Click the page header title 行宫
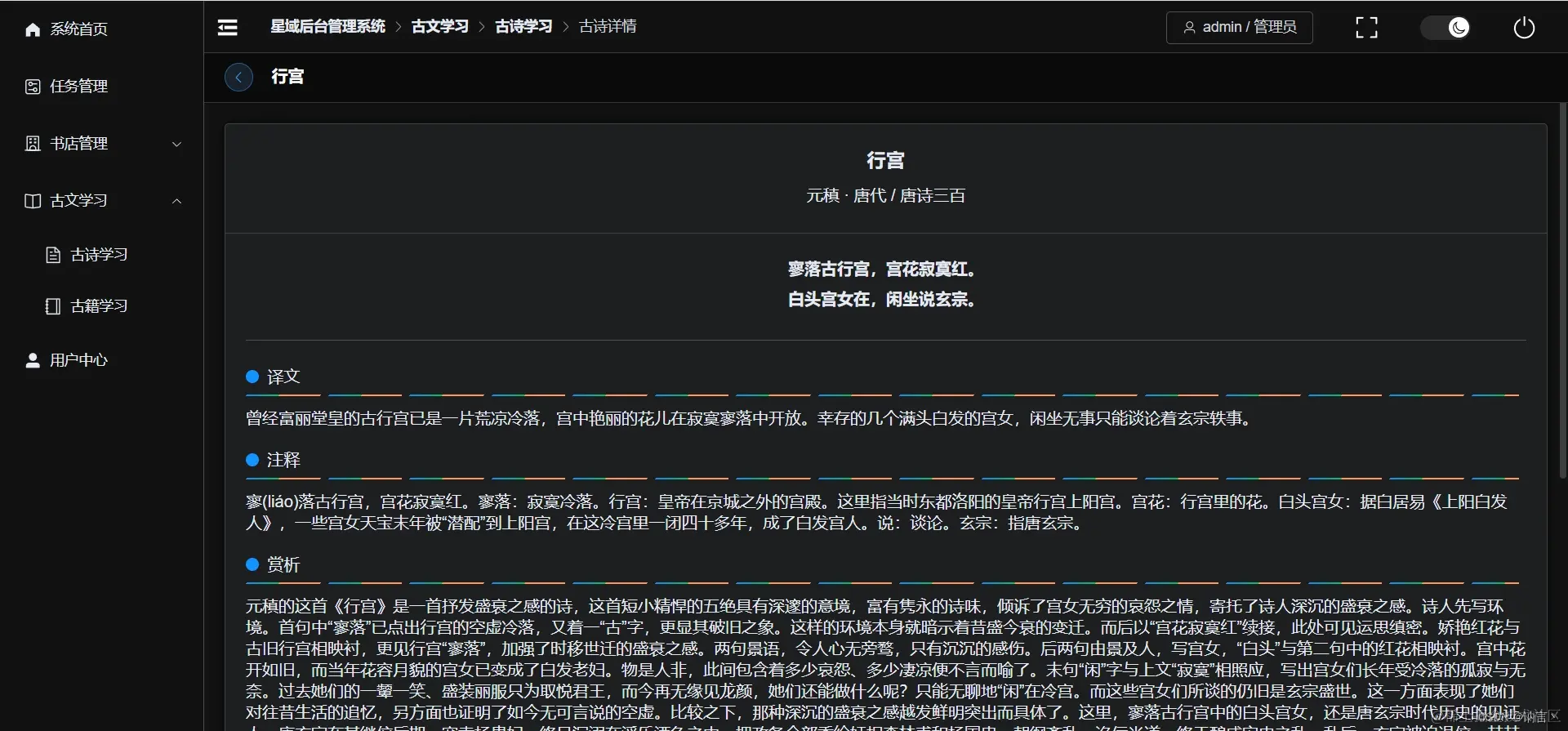1568x731 pixels. tap(287, 77)
